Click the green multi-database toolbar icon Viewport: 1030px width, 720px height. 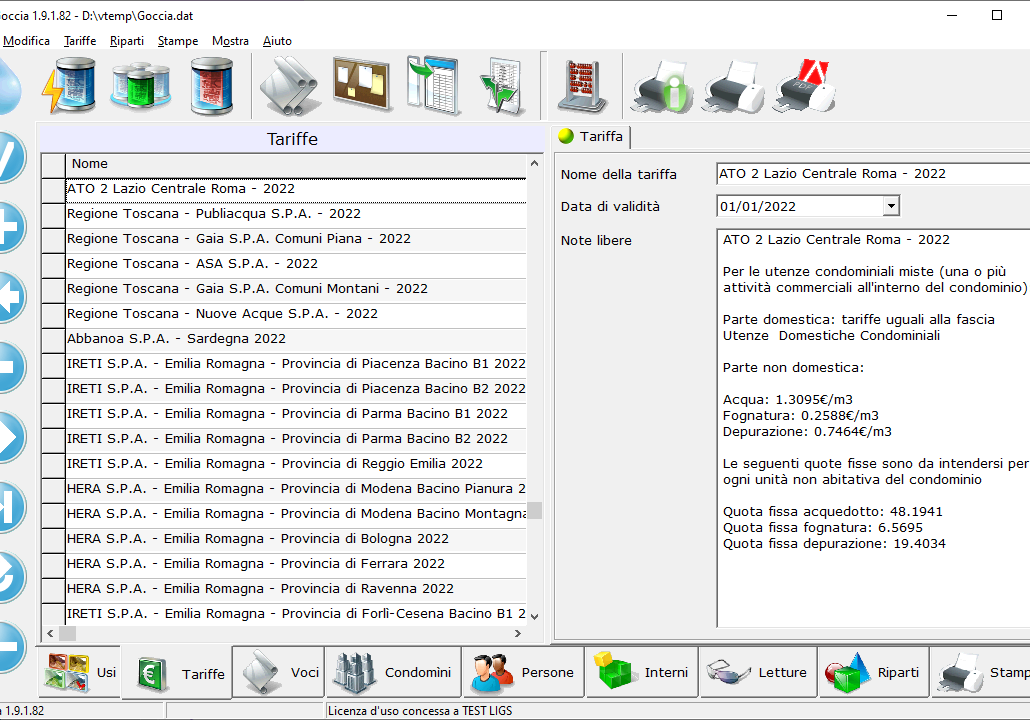pyautogui.click(x=141, y=86)
